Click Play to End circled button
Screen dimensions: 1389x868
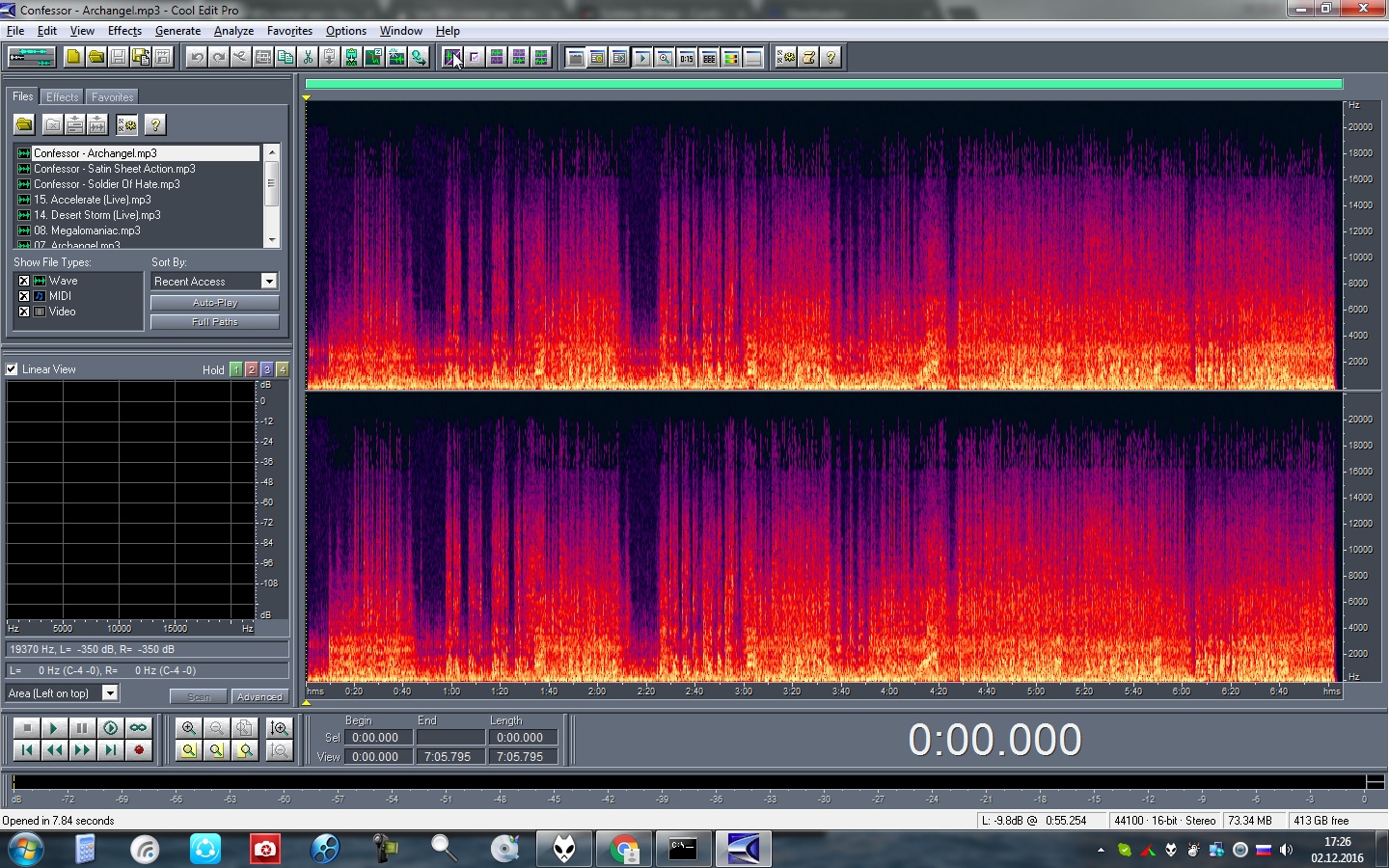tap(110, 728)
